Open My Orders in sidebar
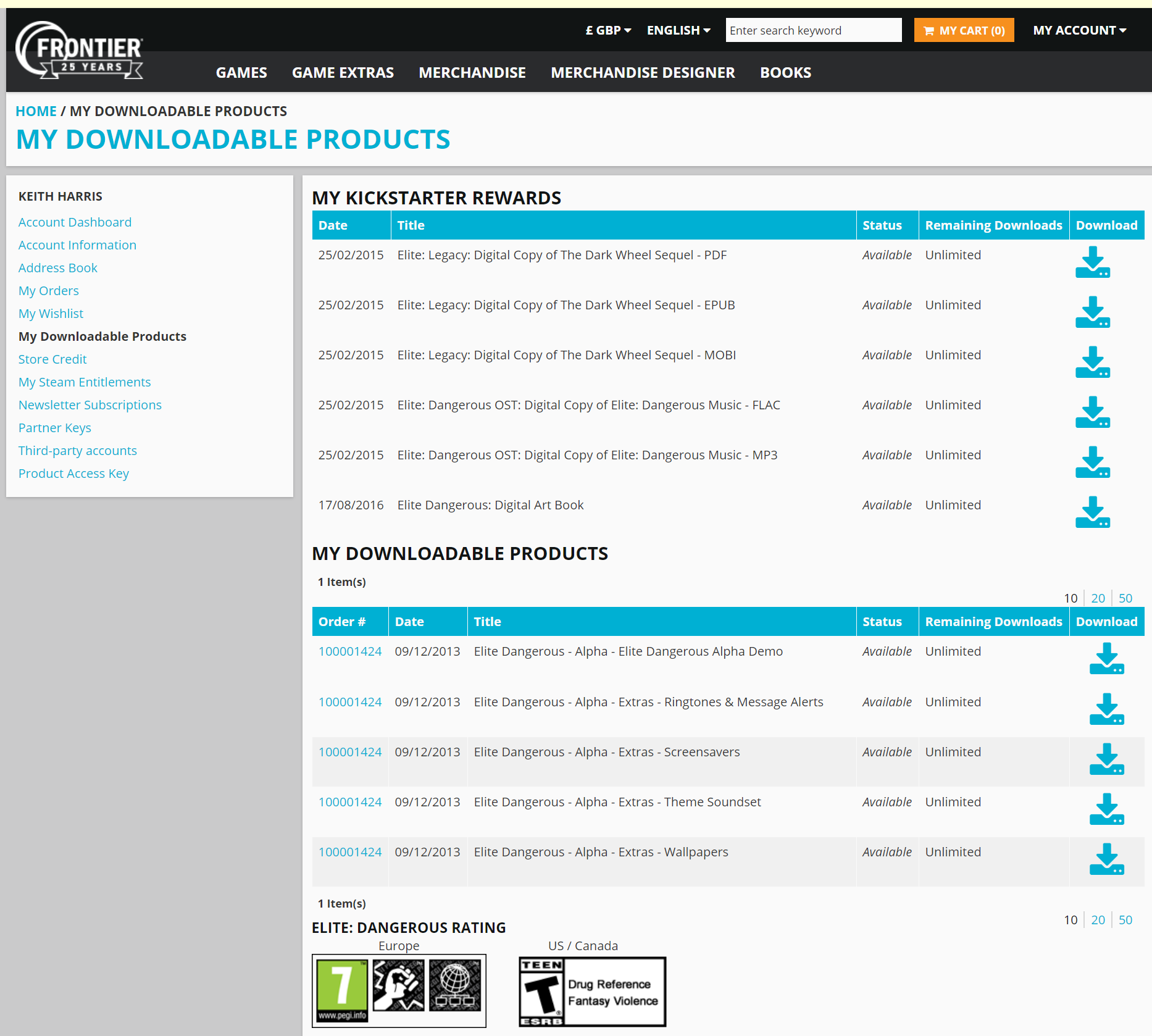 (49, 291)
